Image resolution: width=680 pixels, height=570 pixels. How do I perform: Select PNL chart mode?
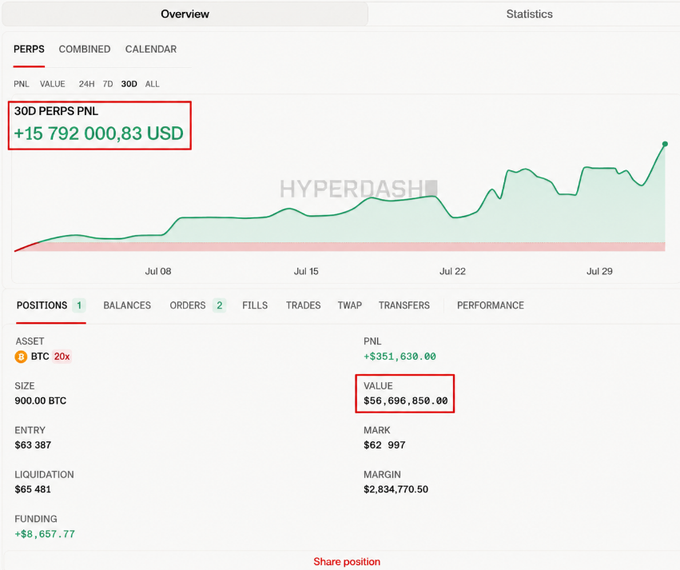(21, 84)
